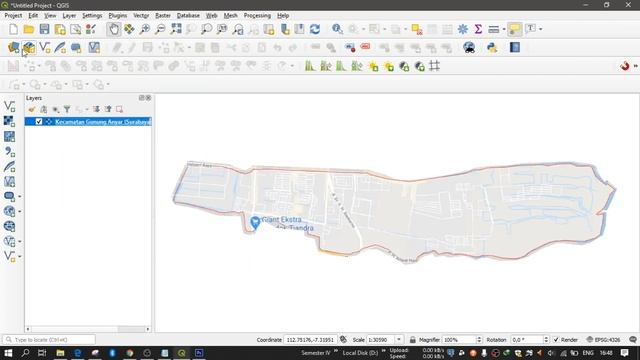The image size is (640, 360).
Task: Open File Explorer from taskbar
Action: click(x=60, y=353)
